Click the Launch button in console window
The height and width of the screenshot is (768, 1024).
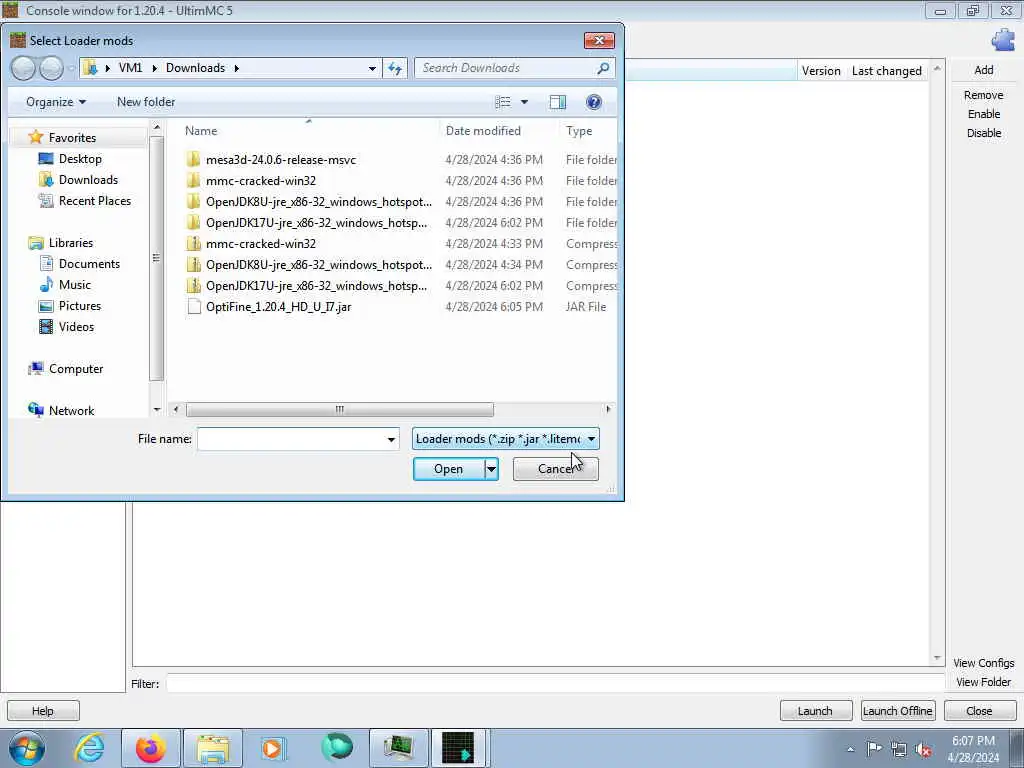(815, 711)
